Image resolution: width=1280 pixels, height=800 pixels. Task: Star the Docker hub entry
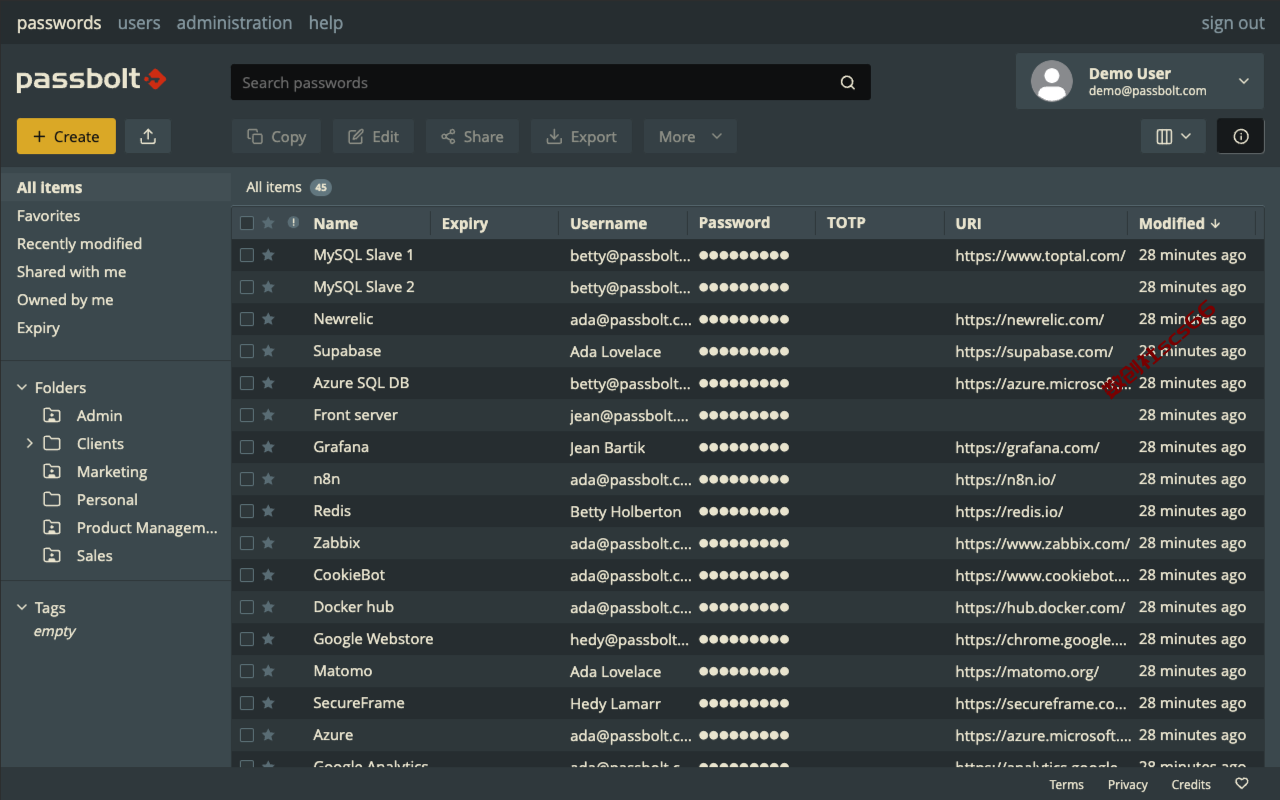(x=268, y=607)
